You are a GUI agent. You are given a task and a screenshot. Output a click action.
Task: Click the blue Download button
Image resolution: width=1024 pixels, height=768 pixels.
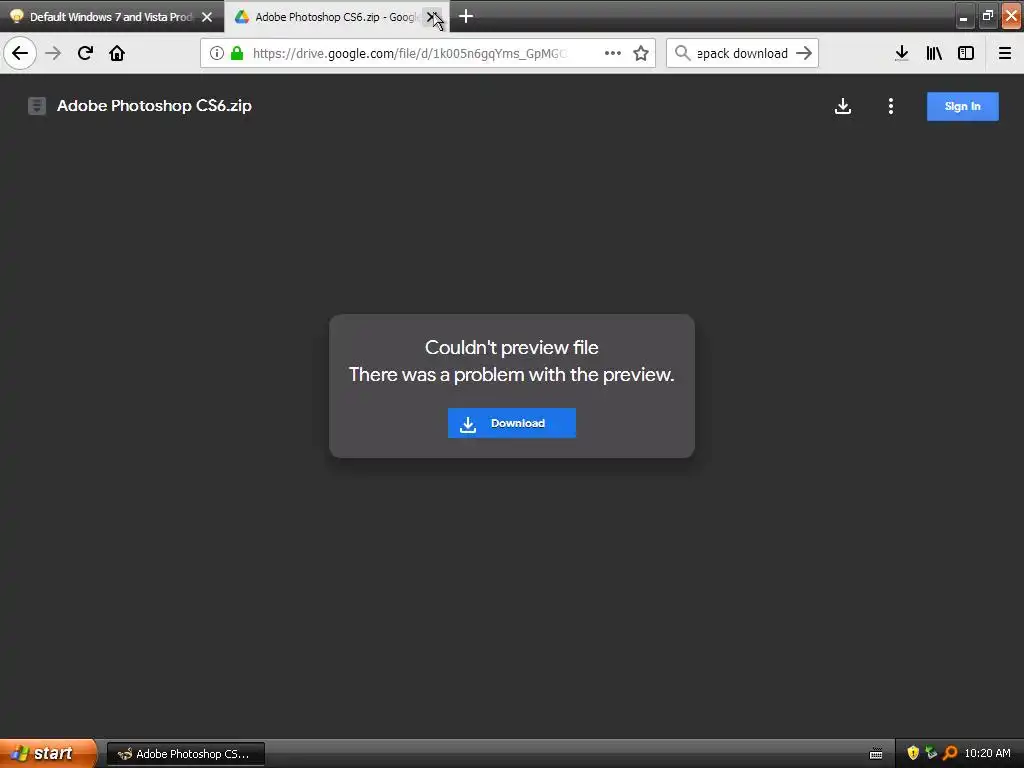(512, 423)
